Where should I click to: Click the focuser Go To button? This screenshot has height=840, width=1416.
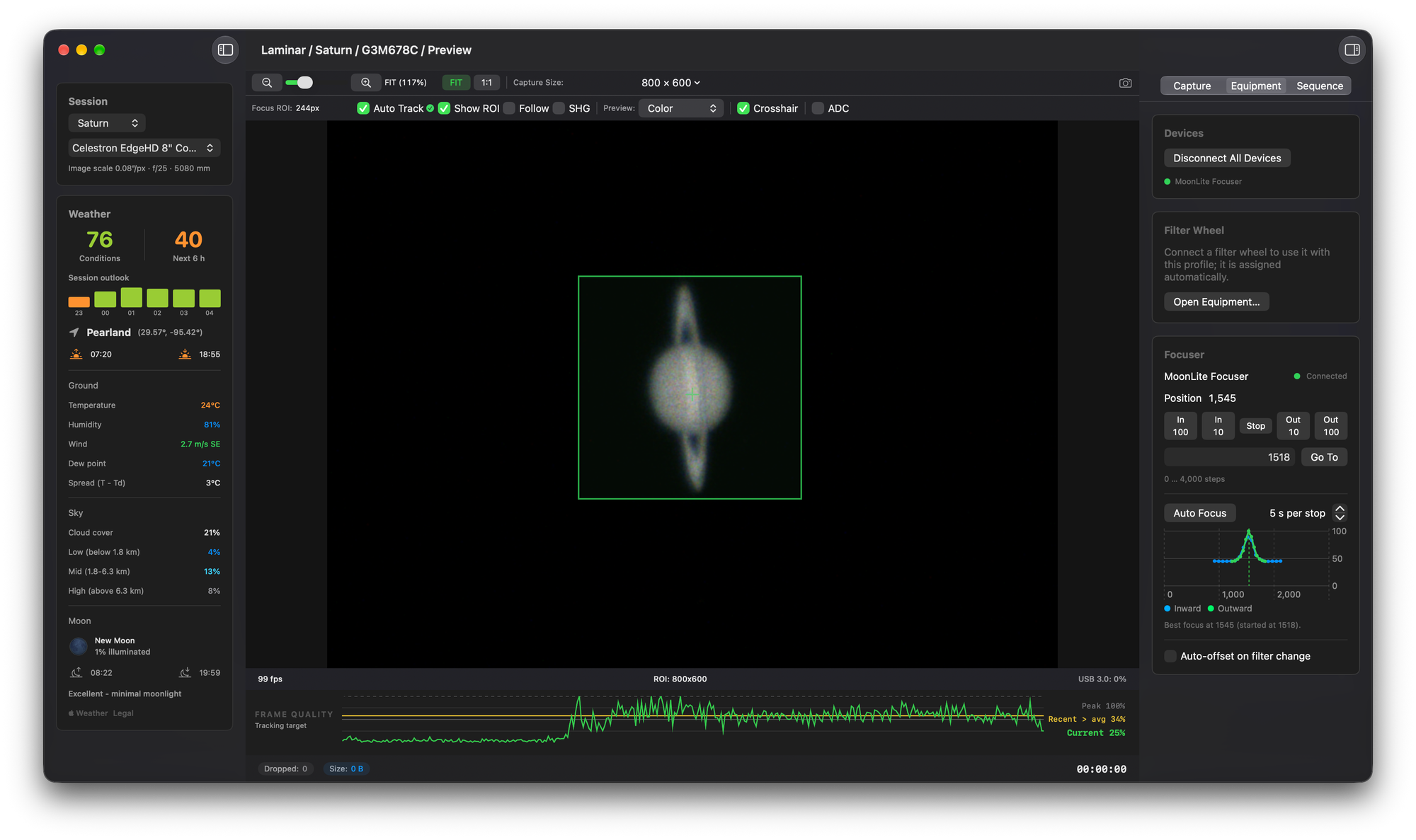(1324, 457)
